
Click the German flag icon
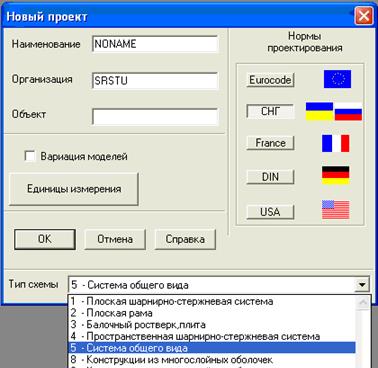pyautogui.click(x=336, y=175)
